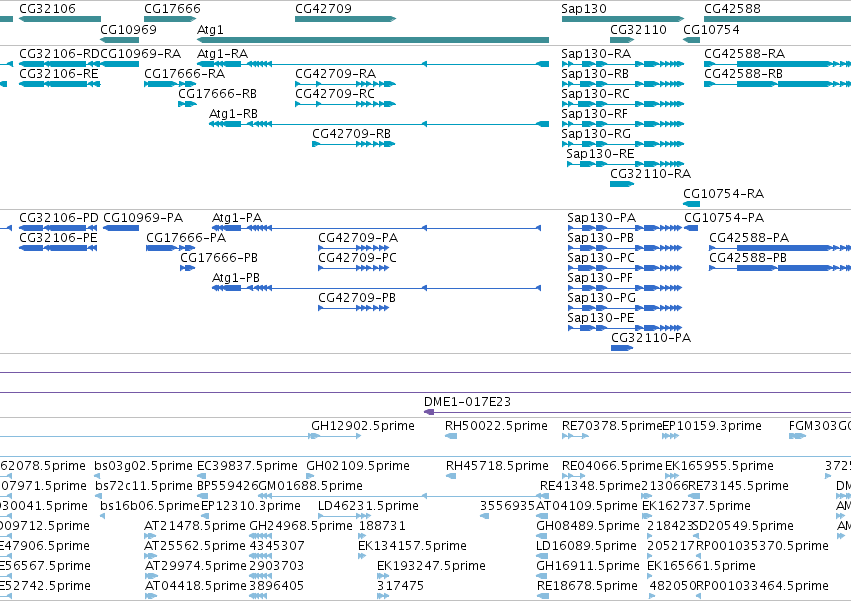The height and width of the screenshot is (601, 851).
Task: Click the CG42709 gene label
Action: pyautogui.click(x=323, y=9)
